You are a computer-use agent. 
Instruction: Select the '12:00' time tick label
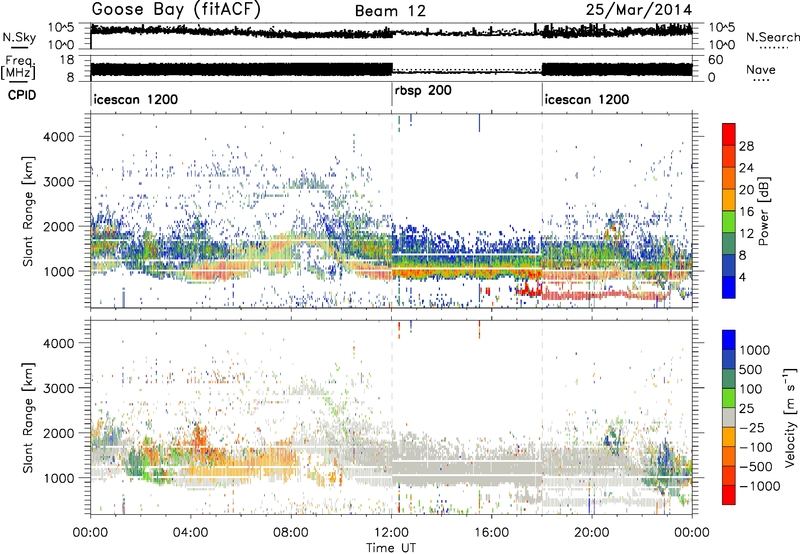391,533
